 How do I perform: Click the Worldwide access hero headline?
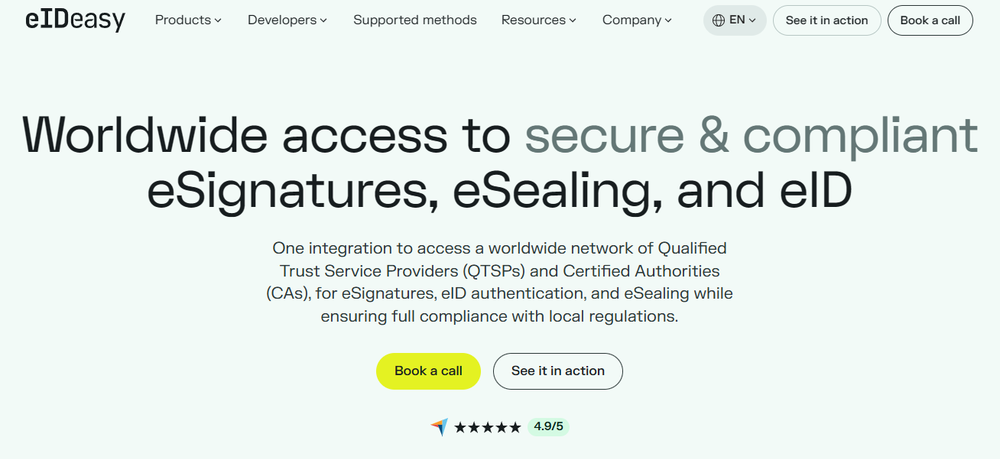click(x=500, y=163)
